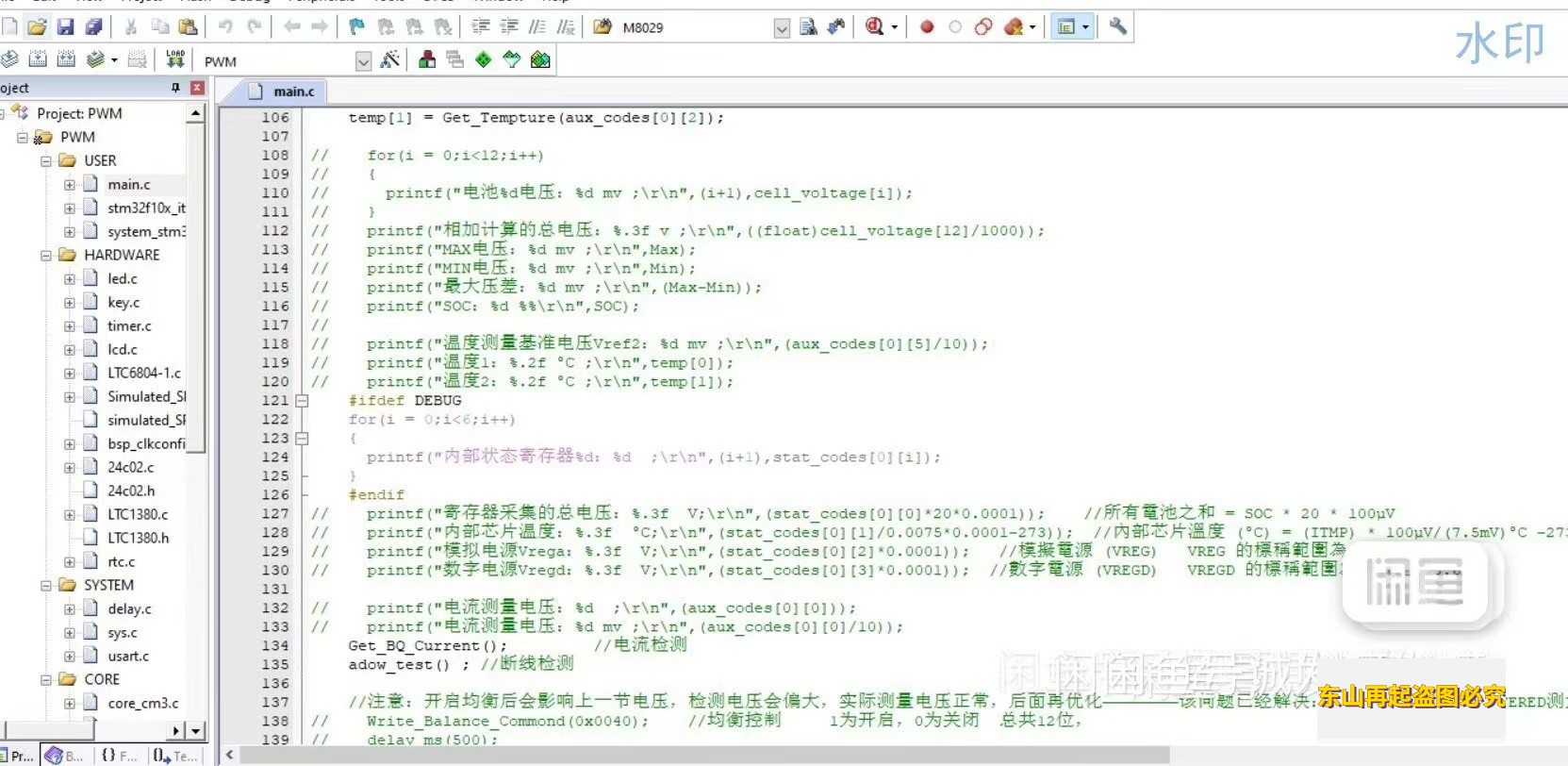Toggle the fold box at #ifdef DEBUG line
The width and height of the screenshot is (1568, 766).
coord(302,400)
